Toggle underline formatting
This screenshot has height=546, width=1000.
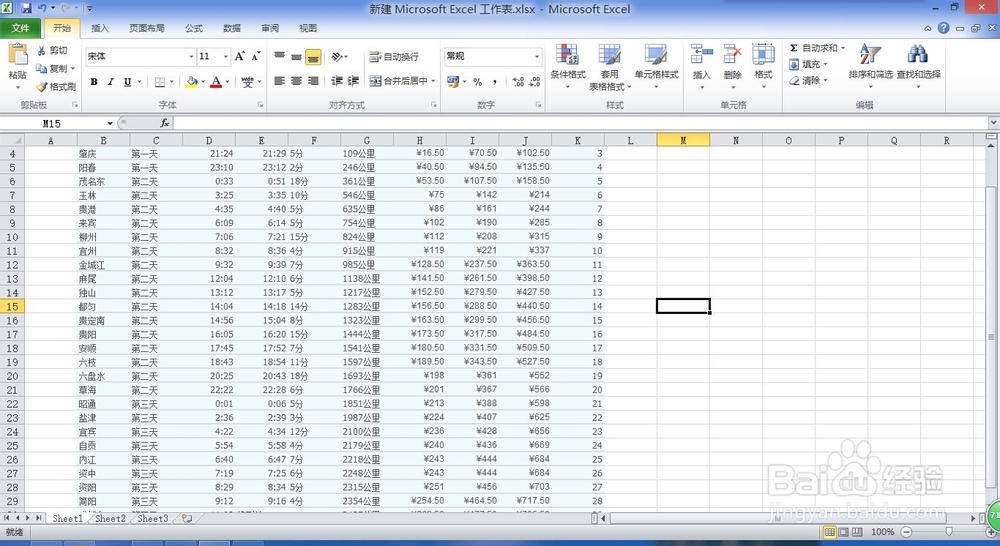[128, 82]
